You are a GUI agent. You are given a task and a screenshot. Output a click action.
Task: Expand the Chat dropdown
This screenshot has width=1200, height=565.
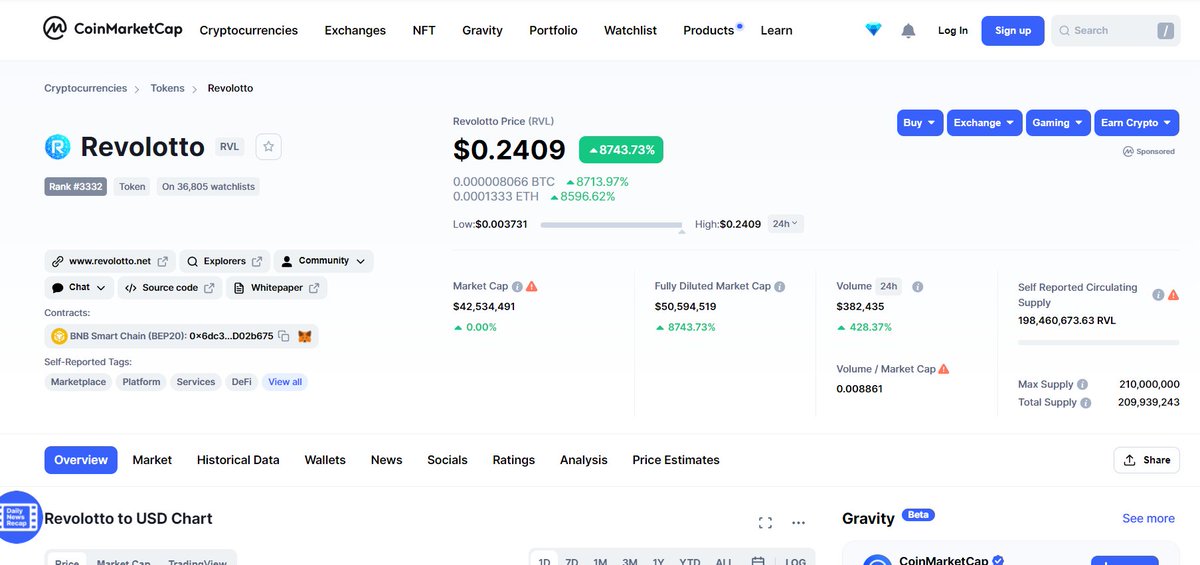coord(79,288)
